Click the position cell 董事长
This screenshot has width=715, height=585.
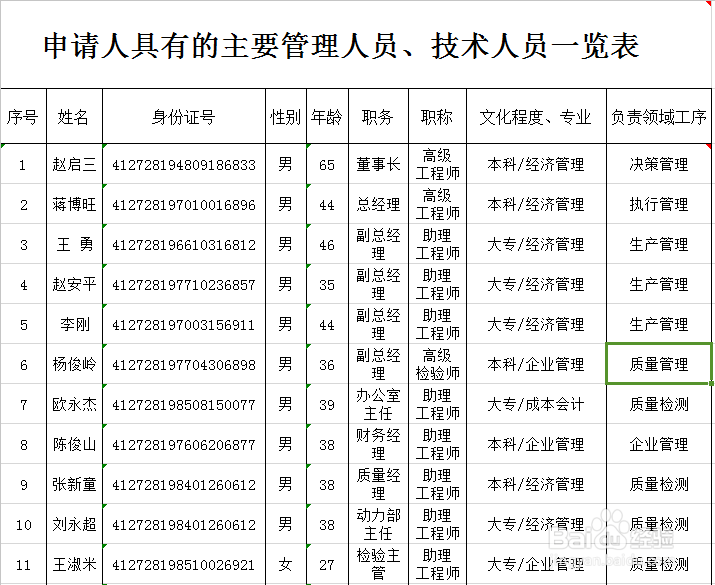[378, 164]
